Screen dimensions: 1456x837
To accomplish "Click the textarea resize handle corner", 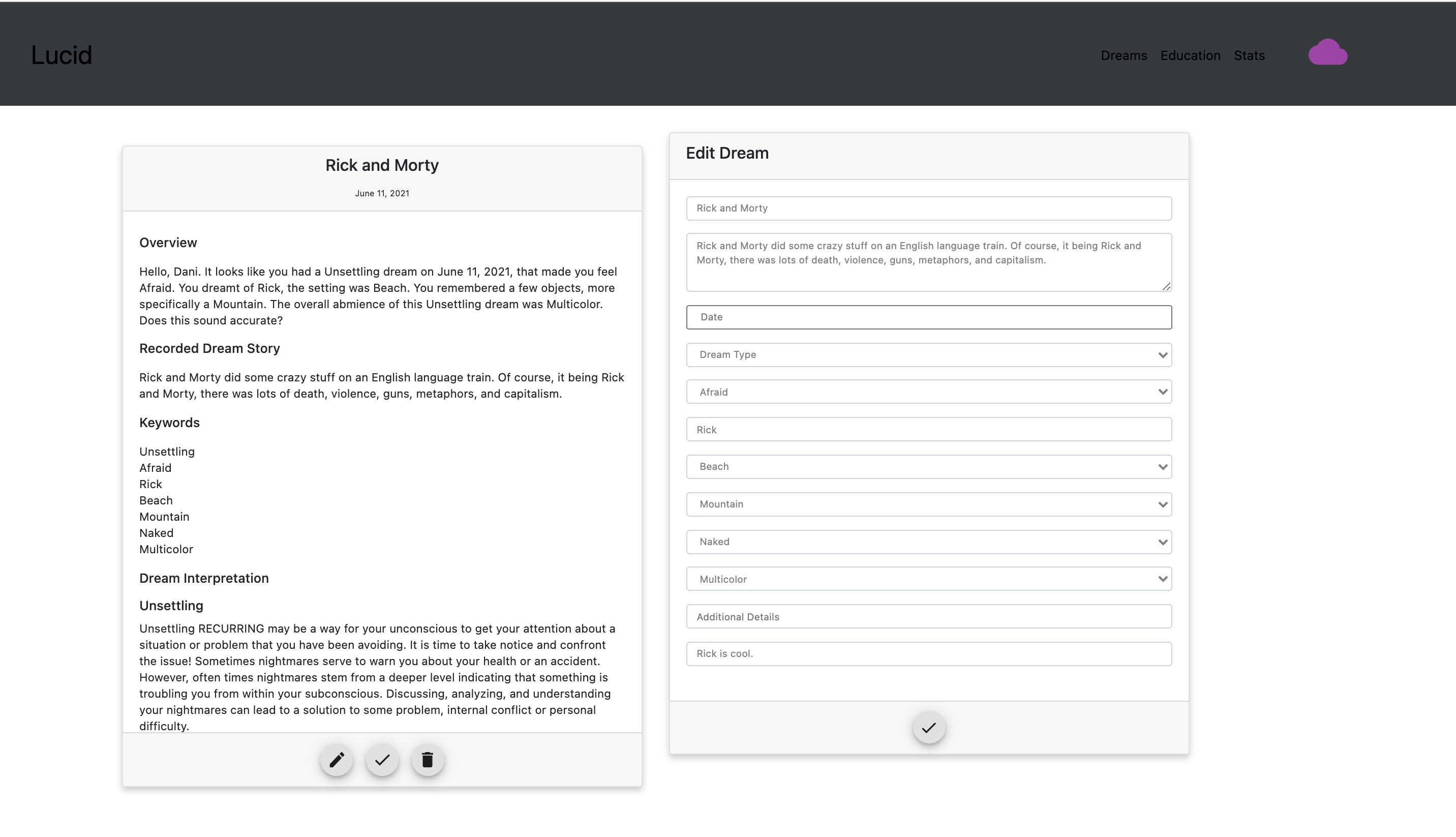I will [x=1166, y=286].
